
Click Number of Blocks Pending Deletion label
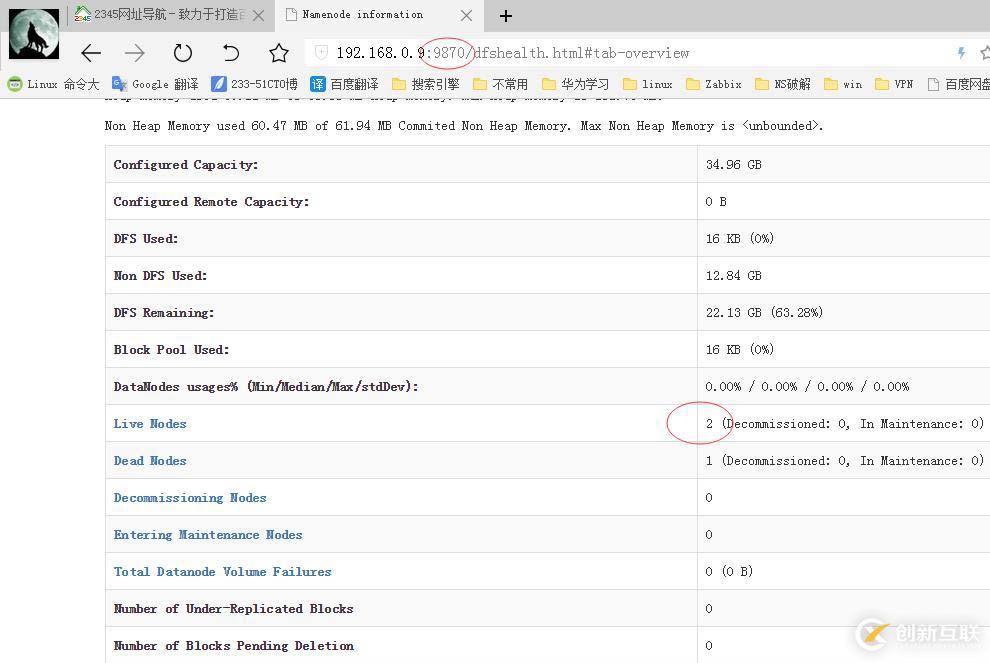234,646
